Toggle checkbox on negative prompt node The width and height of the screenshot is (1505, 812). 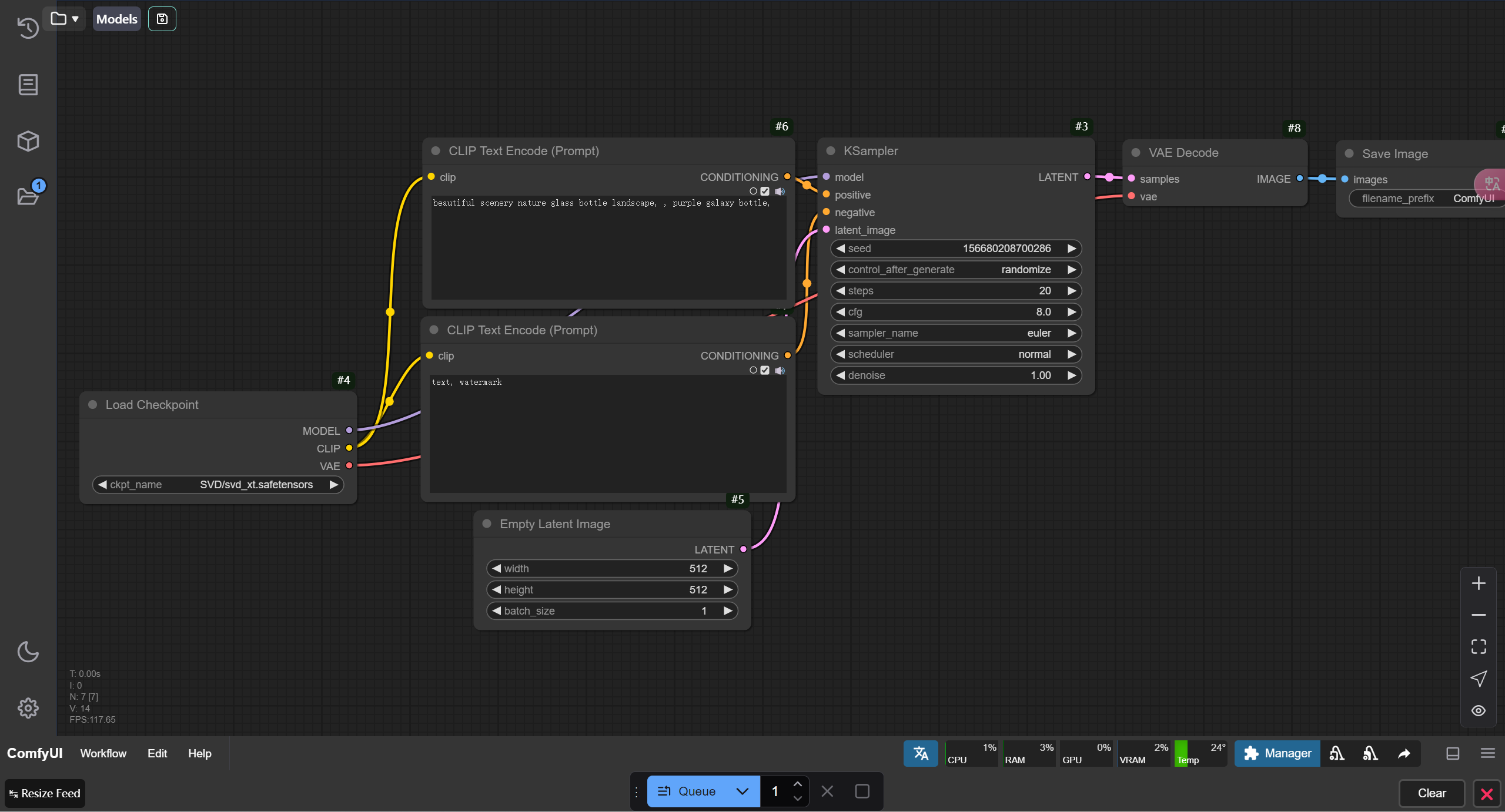(x=765, y=370)
